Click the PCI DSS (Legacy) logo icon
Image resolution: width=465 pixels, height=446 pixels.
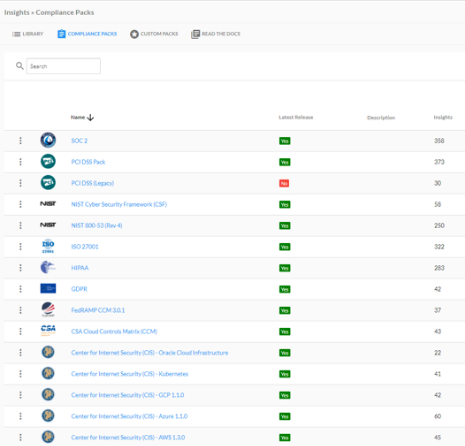(x=48, y=183)
